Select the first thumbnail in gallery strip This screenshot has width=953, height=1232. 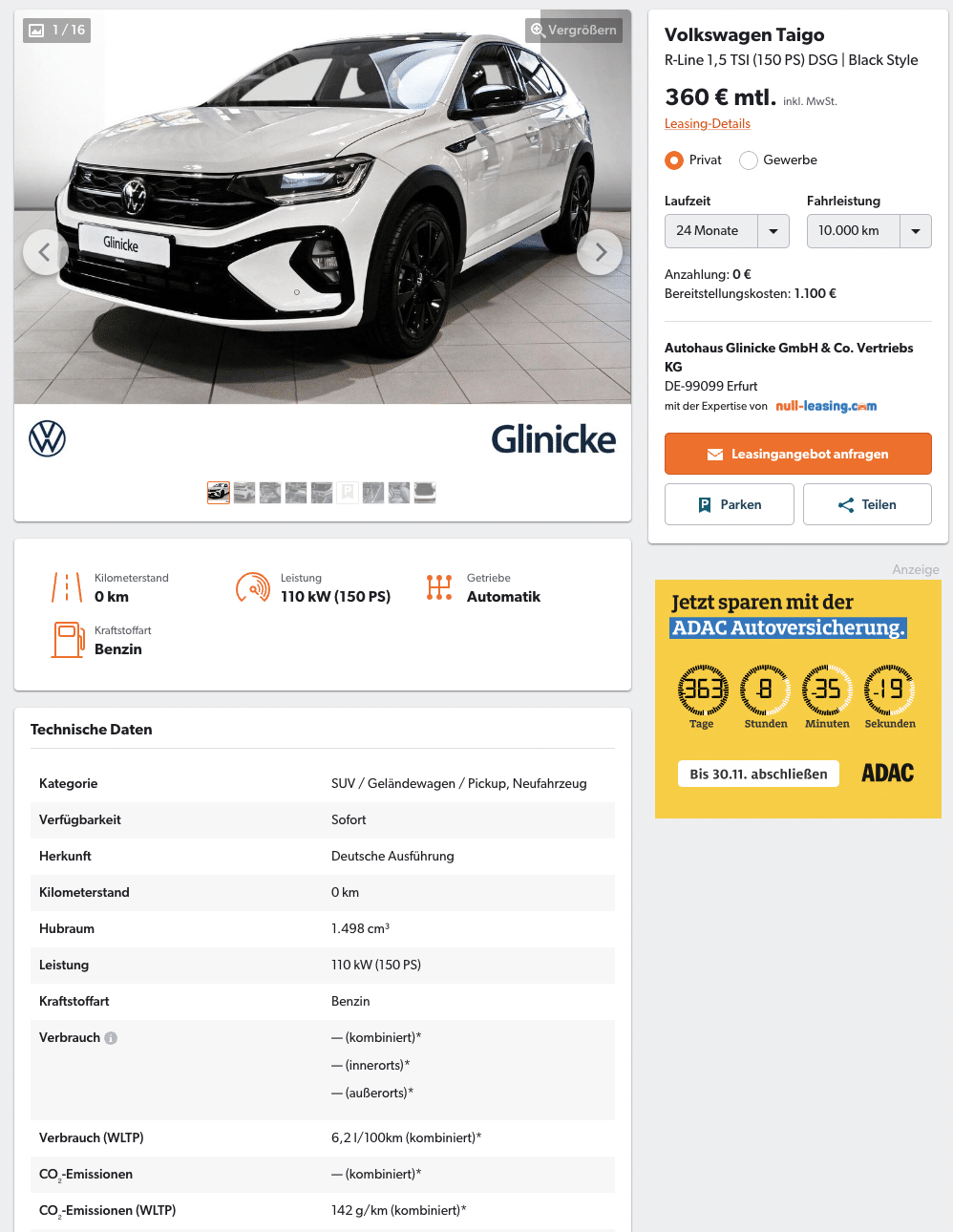tap(219, 493)
